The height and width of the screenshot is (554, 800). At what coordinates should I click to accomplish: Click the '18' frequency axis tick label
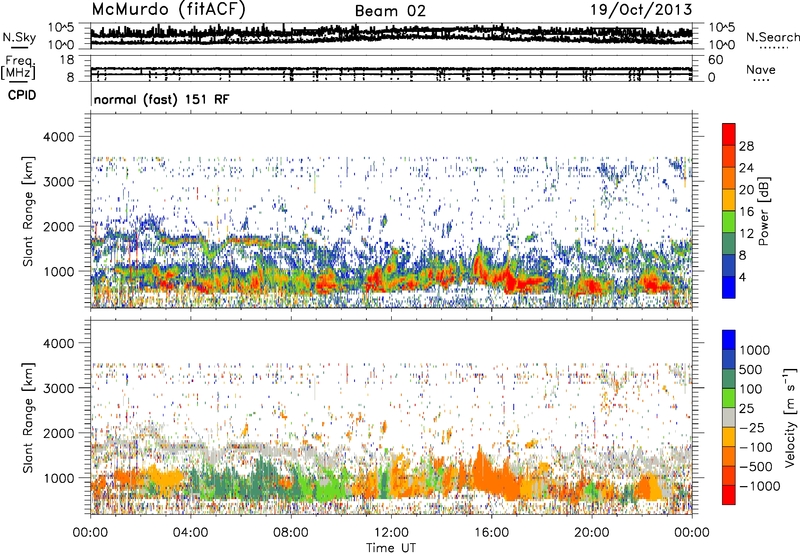pos(66,60)
